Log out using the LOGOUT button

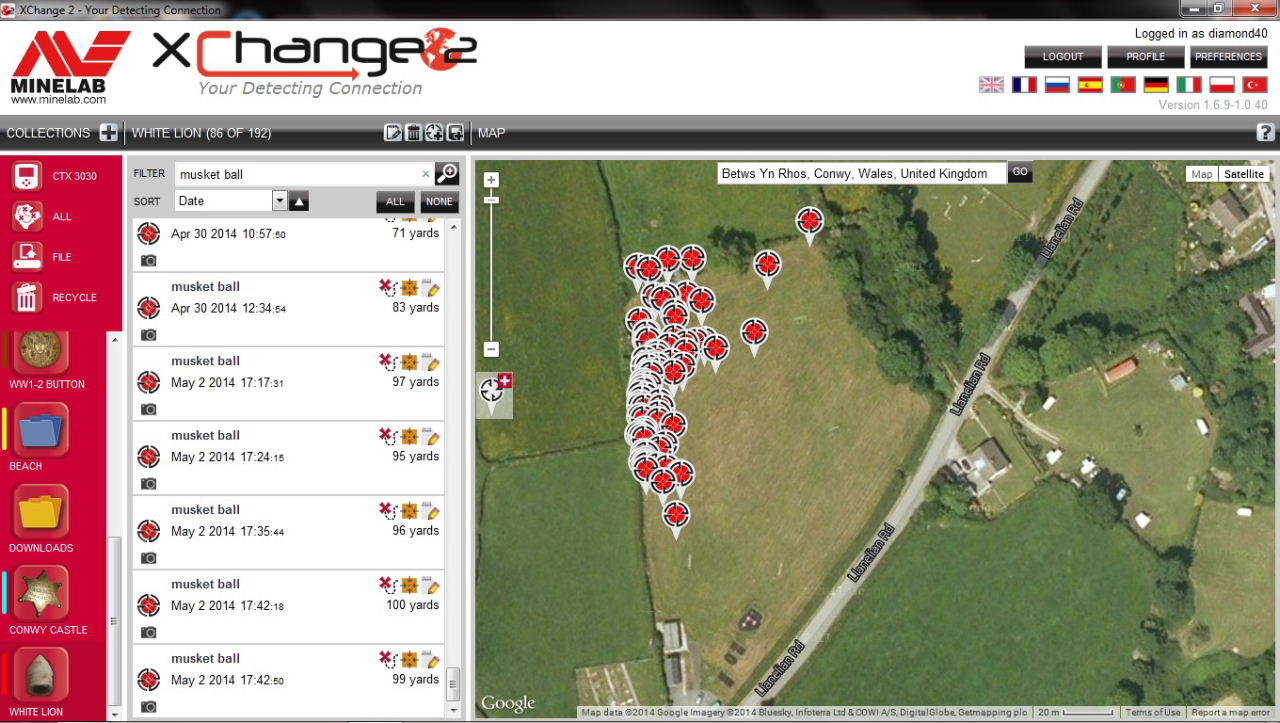pyautogui.click(x=1063, y=57)
